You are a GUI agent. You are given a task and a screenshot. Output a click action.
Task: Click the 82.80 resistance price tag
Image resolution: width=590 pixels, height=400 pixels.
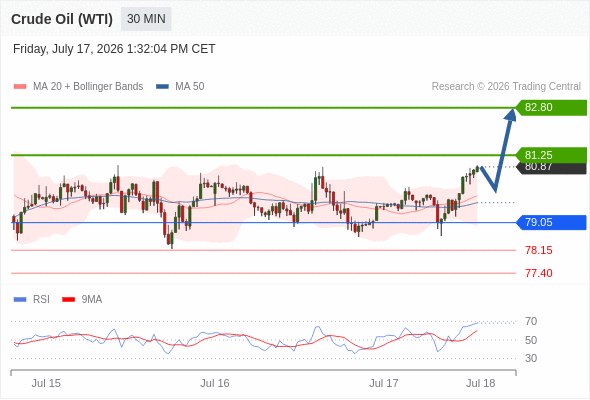click(x=551, y=108)
